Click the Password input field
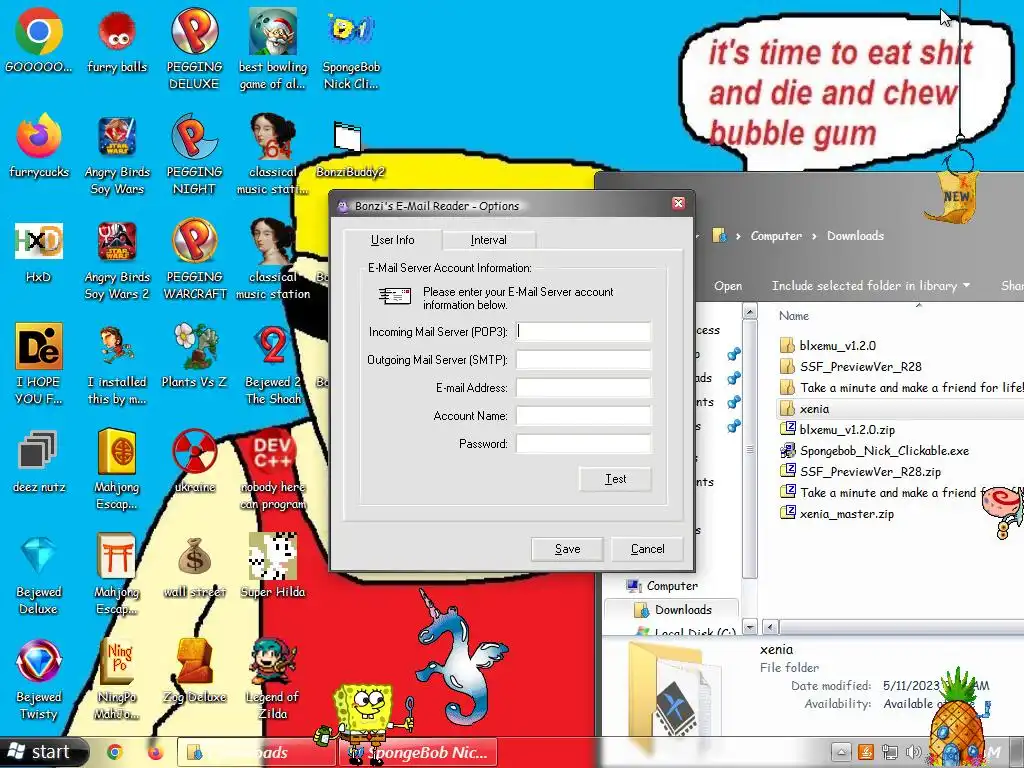This screenshot has height=768, width=1024. 584,444
